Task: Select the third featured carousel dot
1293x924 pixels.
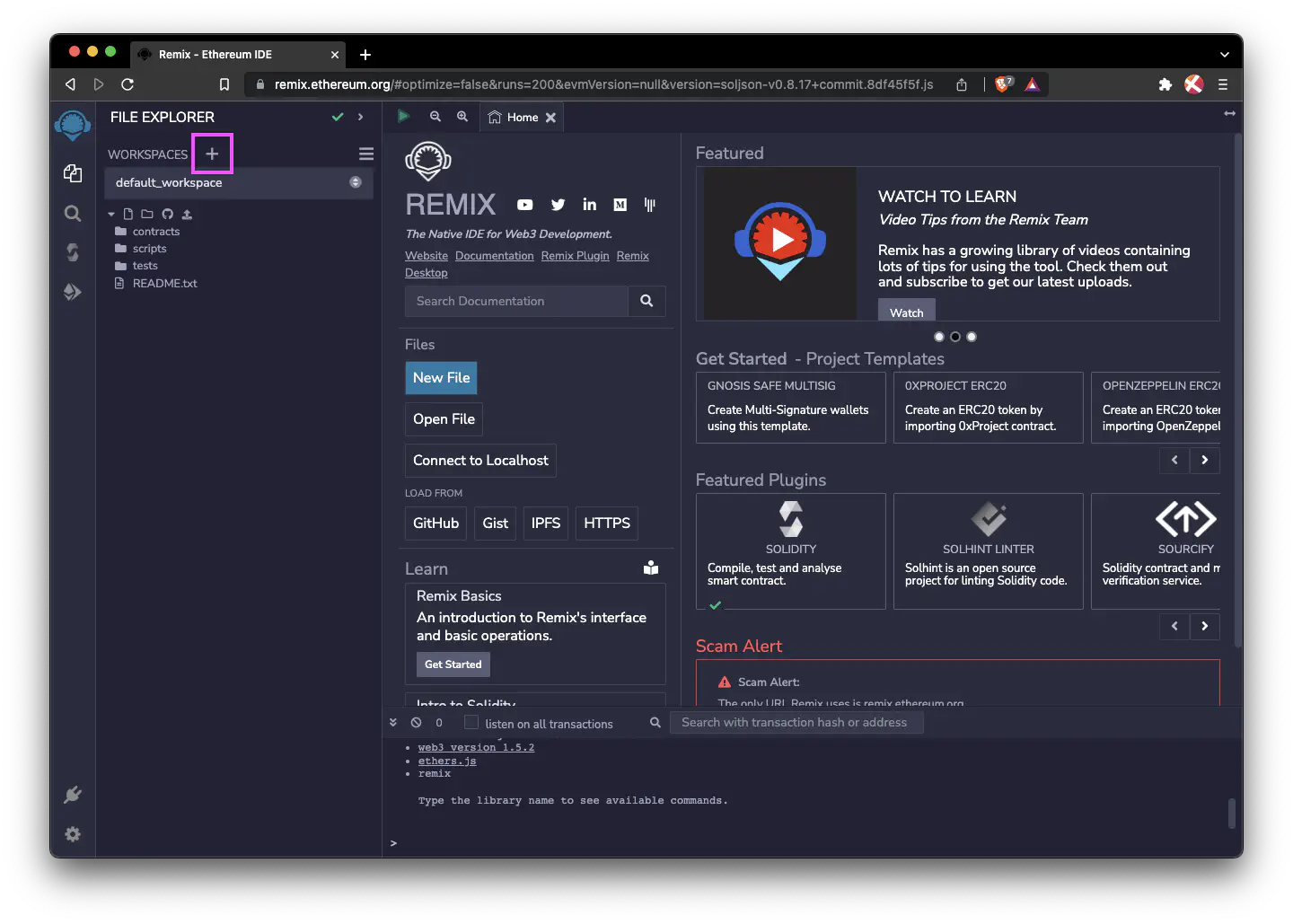Action: [972, 337]
